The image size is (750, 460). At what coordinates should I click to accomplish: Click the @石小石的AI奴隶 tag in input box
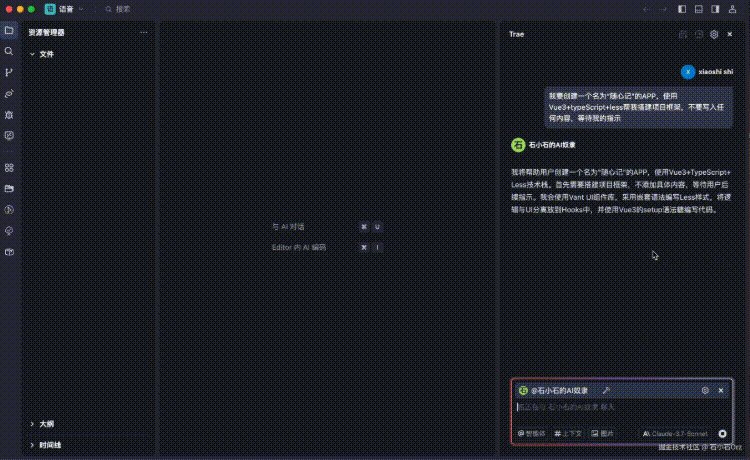[559, 391]
